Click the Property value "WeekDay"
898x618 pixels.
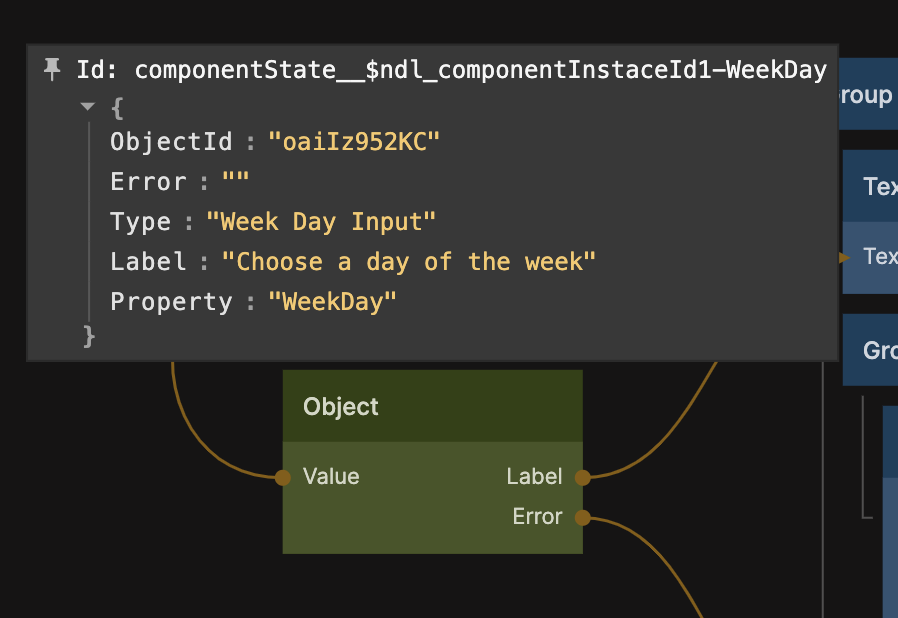click(332, 302)
